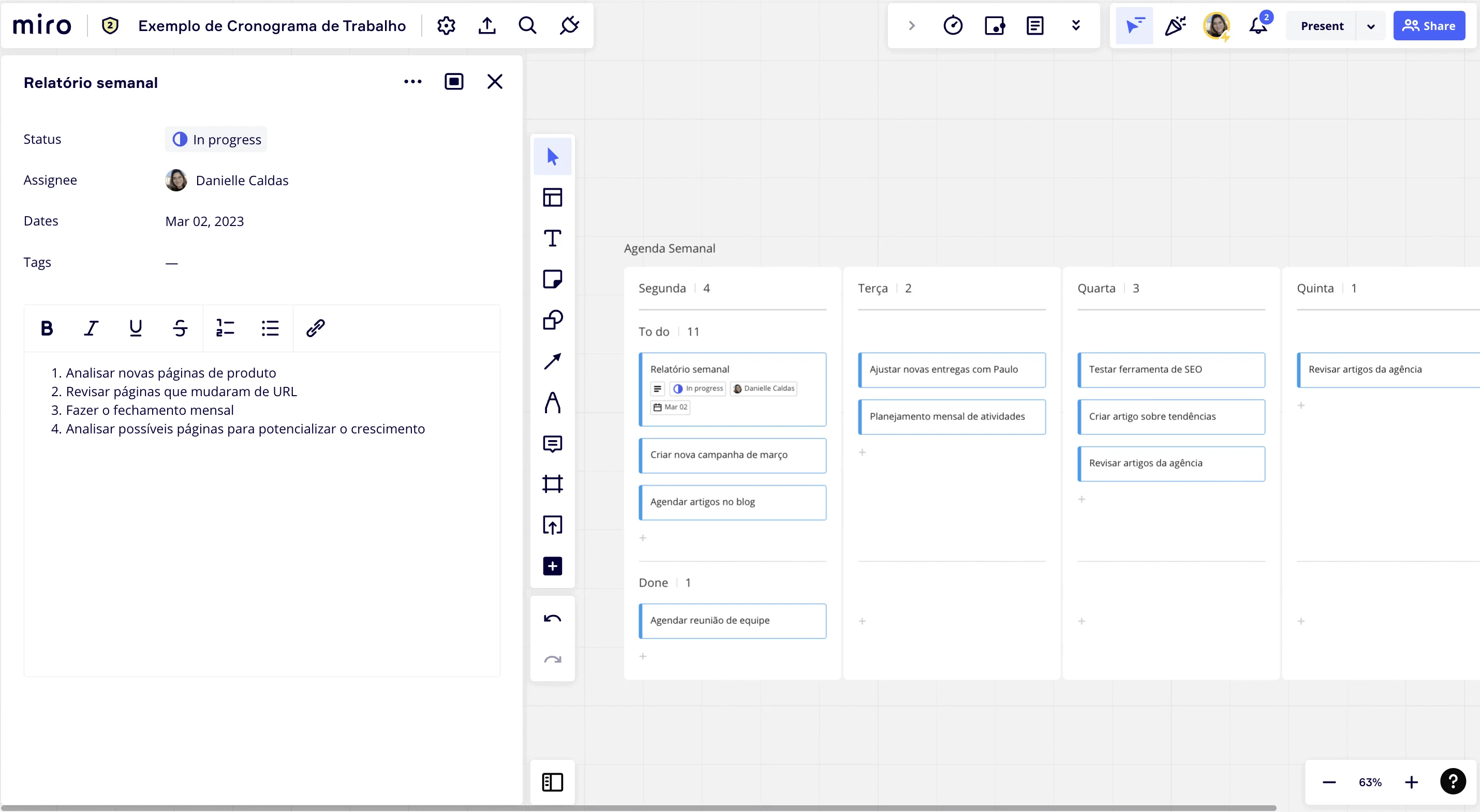Open card three-dots more menu
The height and width of the screenshot is (812, 1480).
(412, 82)
